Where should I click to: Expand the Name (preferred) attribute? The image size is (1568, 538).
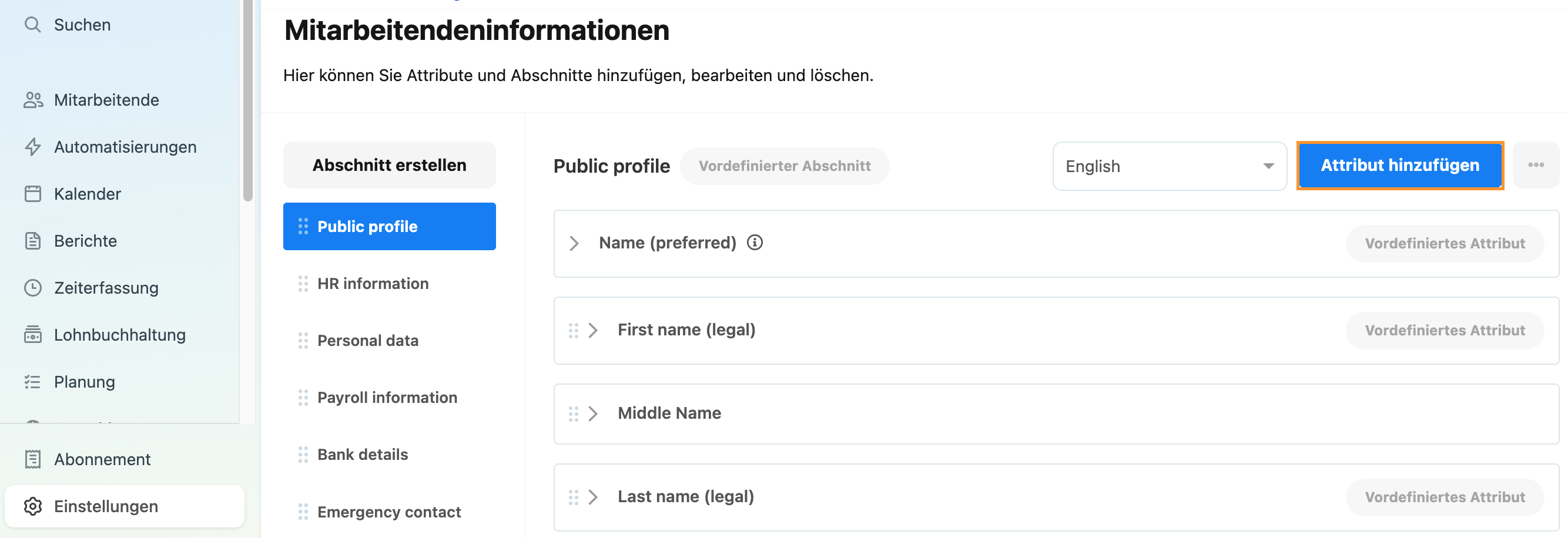[574, 243]
